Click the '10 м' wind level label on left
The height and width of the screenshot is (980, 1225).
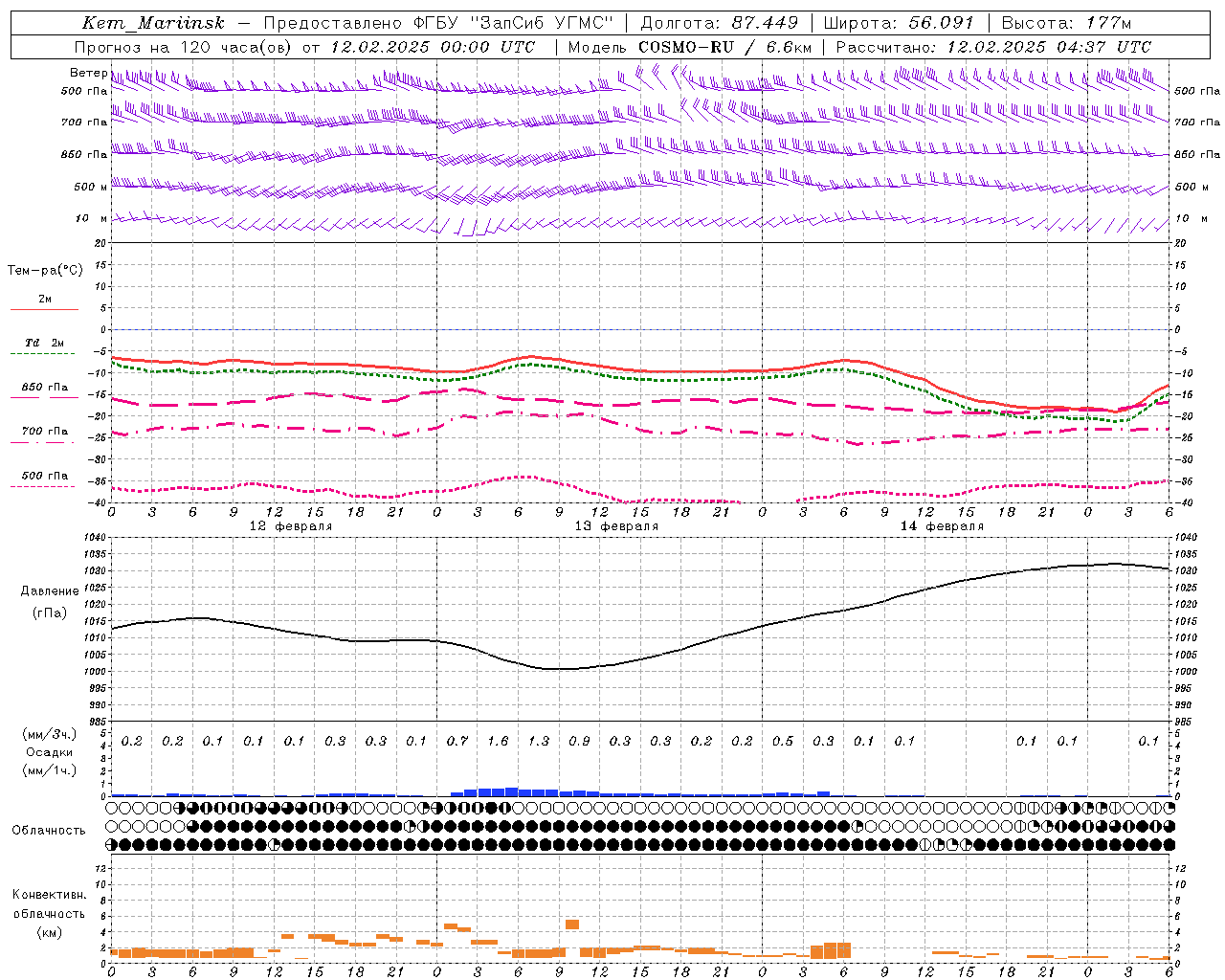[x=91, y=219]
